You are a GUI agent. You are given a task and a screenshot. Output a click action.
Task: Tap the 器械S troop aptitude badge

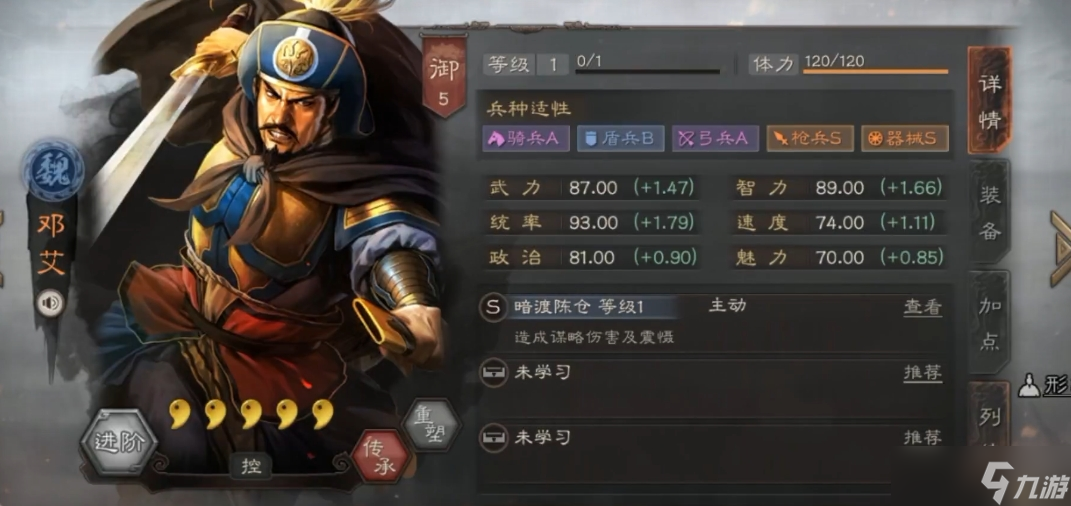coord(905,139)
